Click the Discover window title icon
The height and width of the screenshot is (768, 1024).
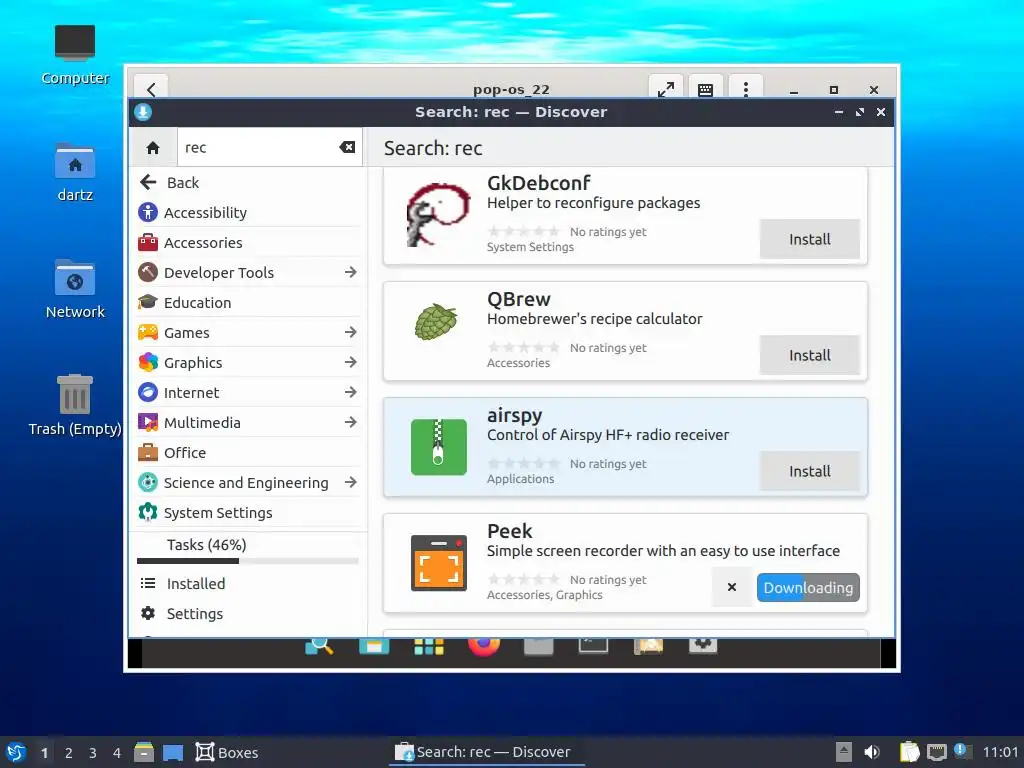[143, 112]
